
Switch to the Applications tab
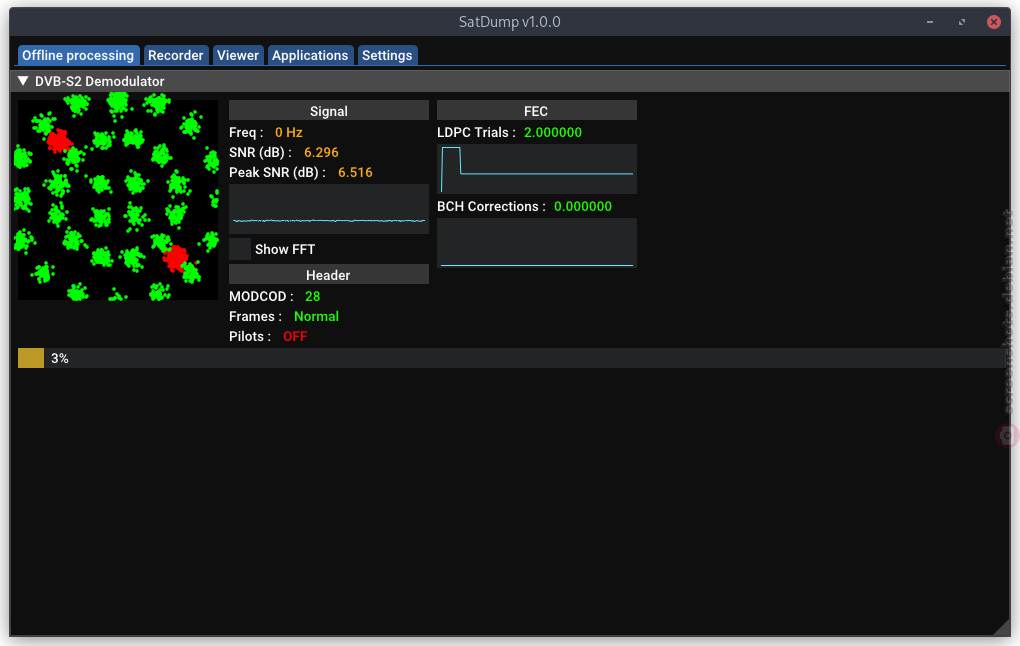coord(310,55)
